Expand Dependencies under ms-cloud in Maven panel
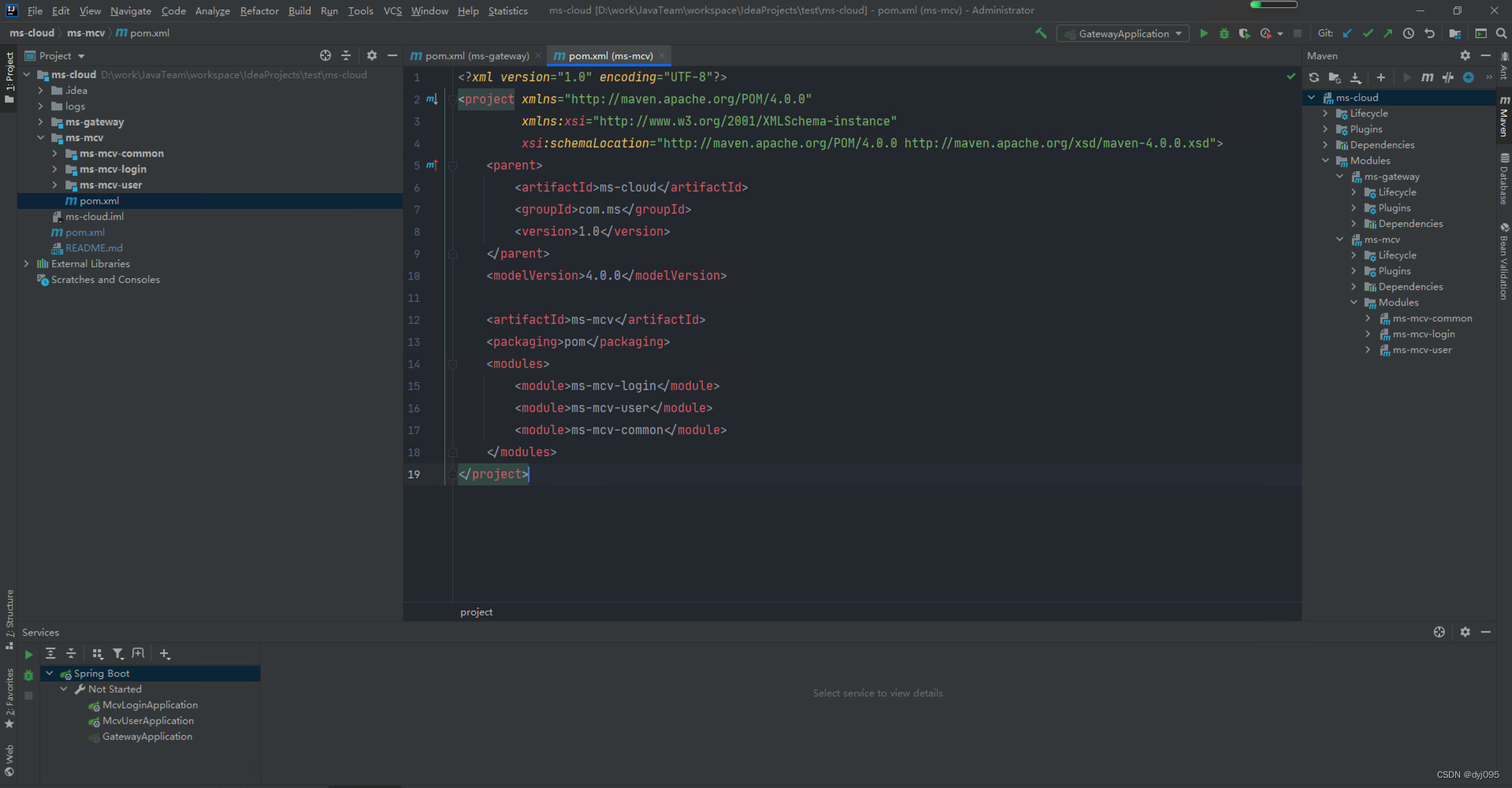The height and width of the screenshot is (788, 1512). (1325, 145)
